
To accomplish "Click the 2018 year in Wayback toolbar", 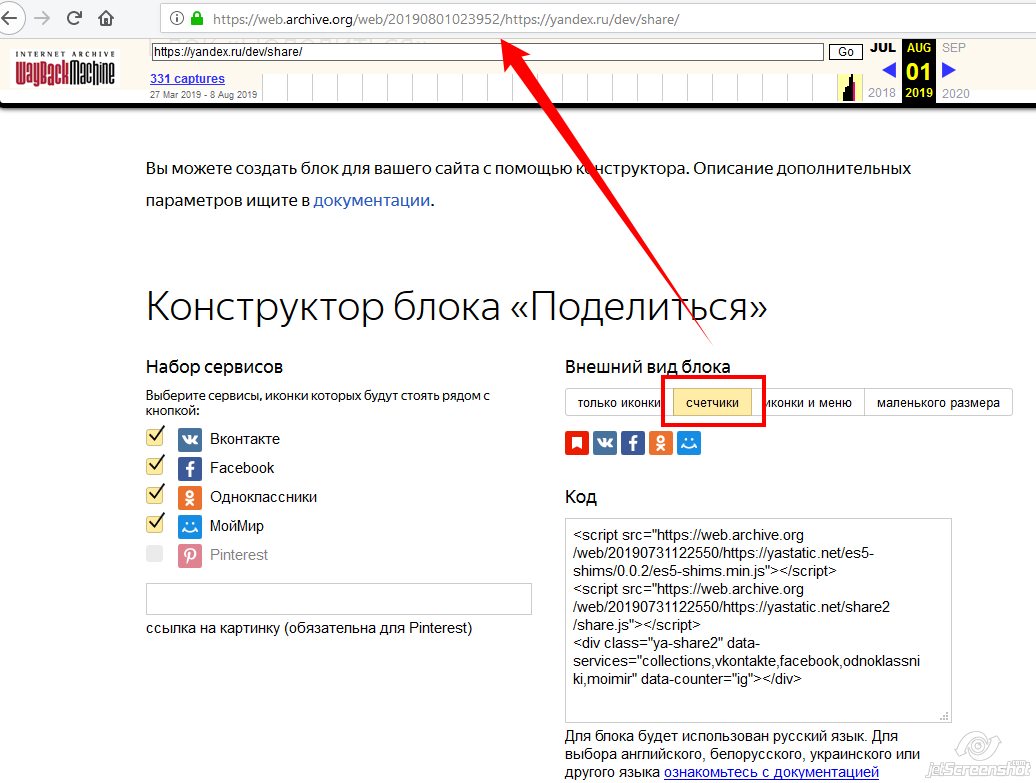I will point(882,93).
